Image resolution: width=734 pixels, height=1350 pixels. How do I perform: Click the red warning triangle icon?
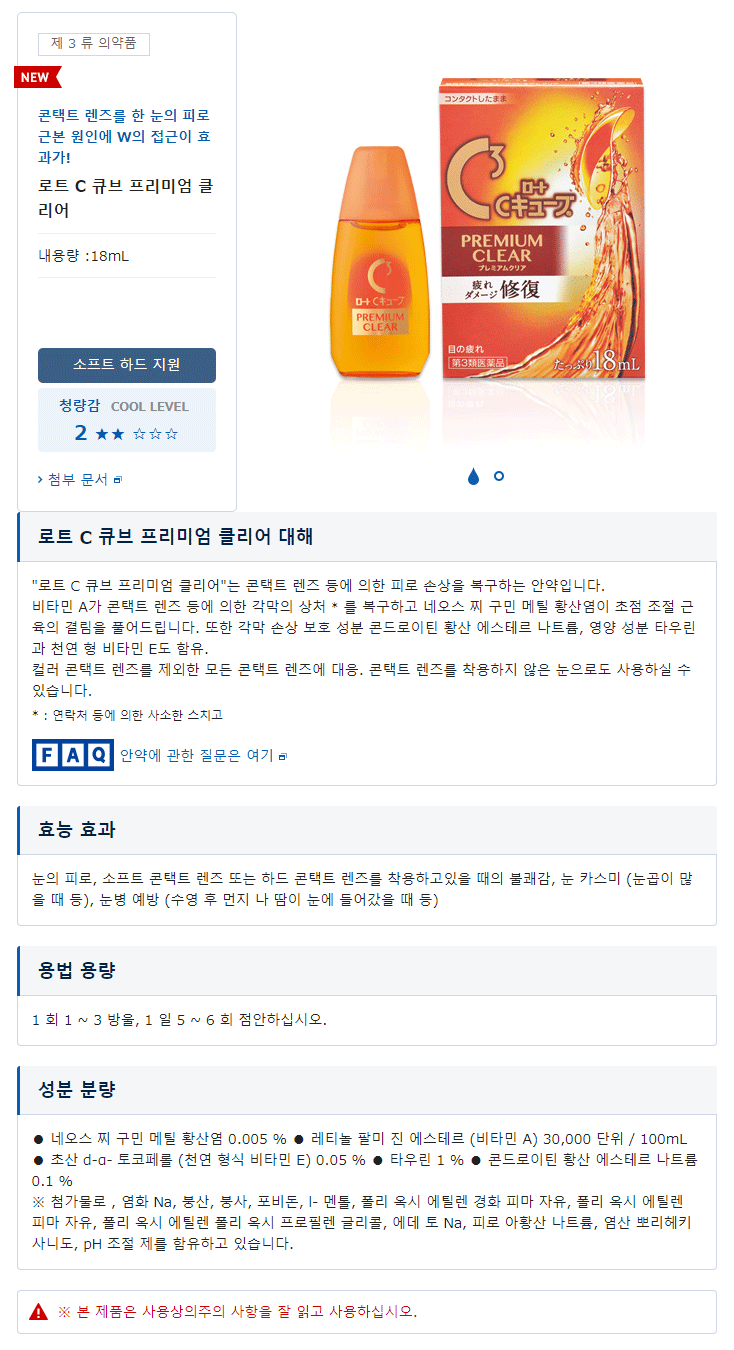pos(38,1312)
